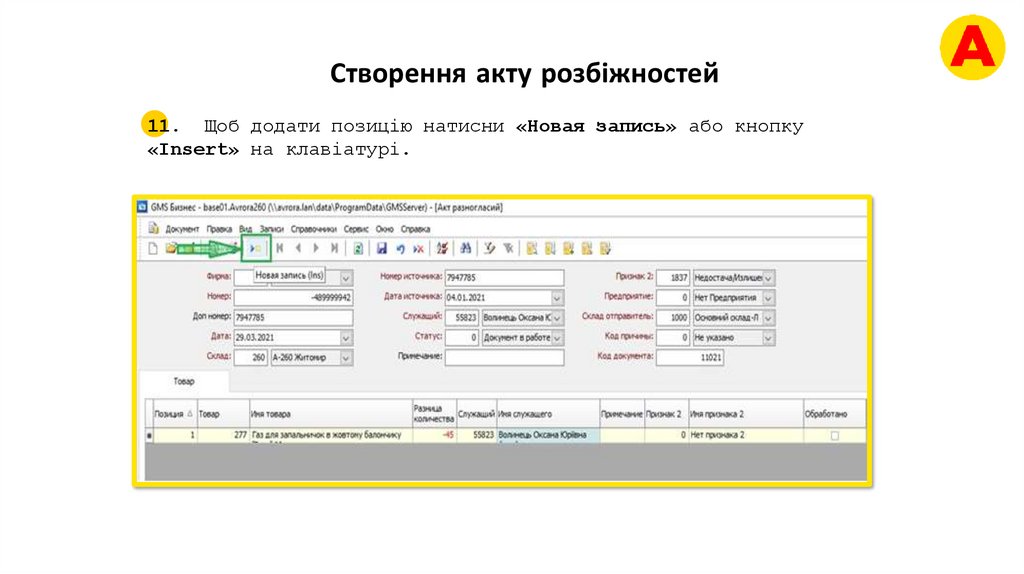Open the Документ menu
Screen dimensions: 1024x574
[x=182, y=229]
